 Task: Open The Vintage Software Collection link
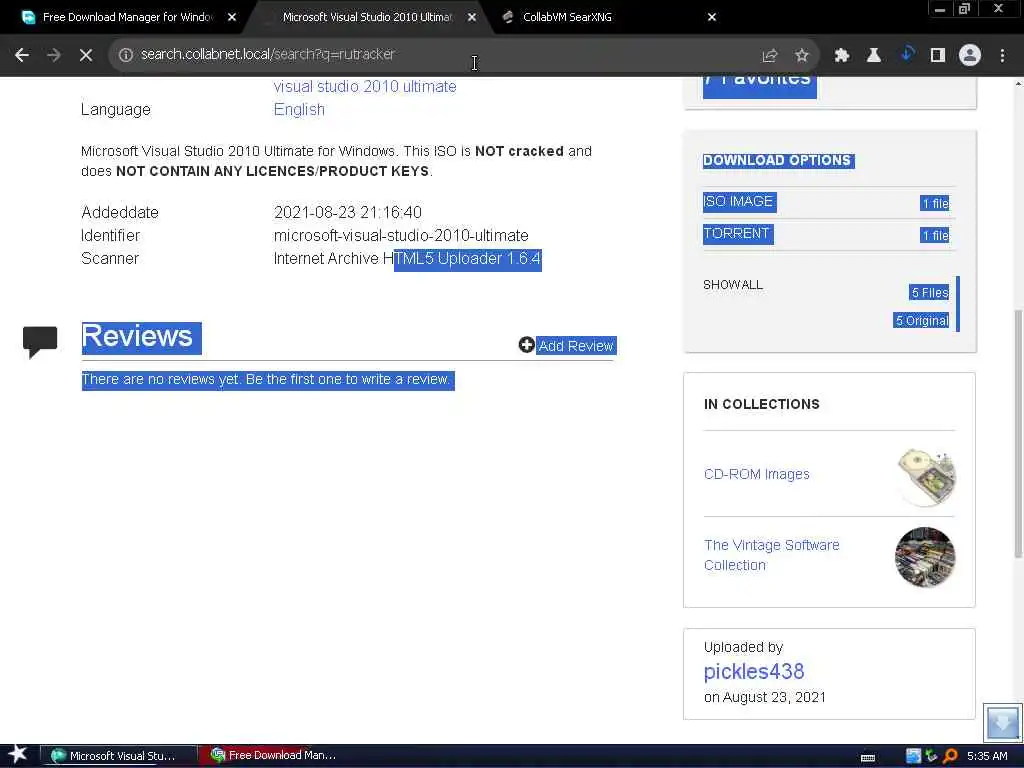point(771,554)
